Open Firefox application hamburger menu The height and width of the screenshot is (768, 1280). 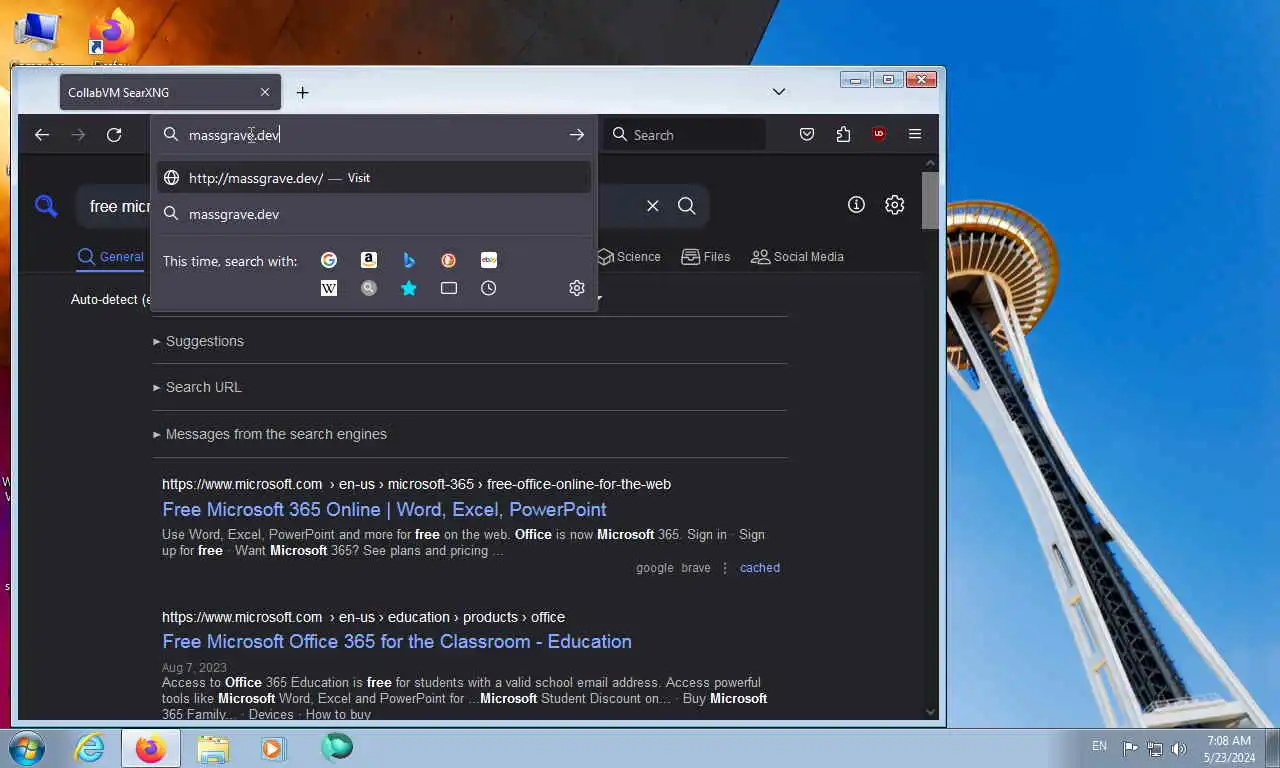[915, 134]
